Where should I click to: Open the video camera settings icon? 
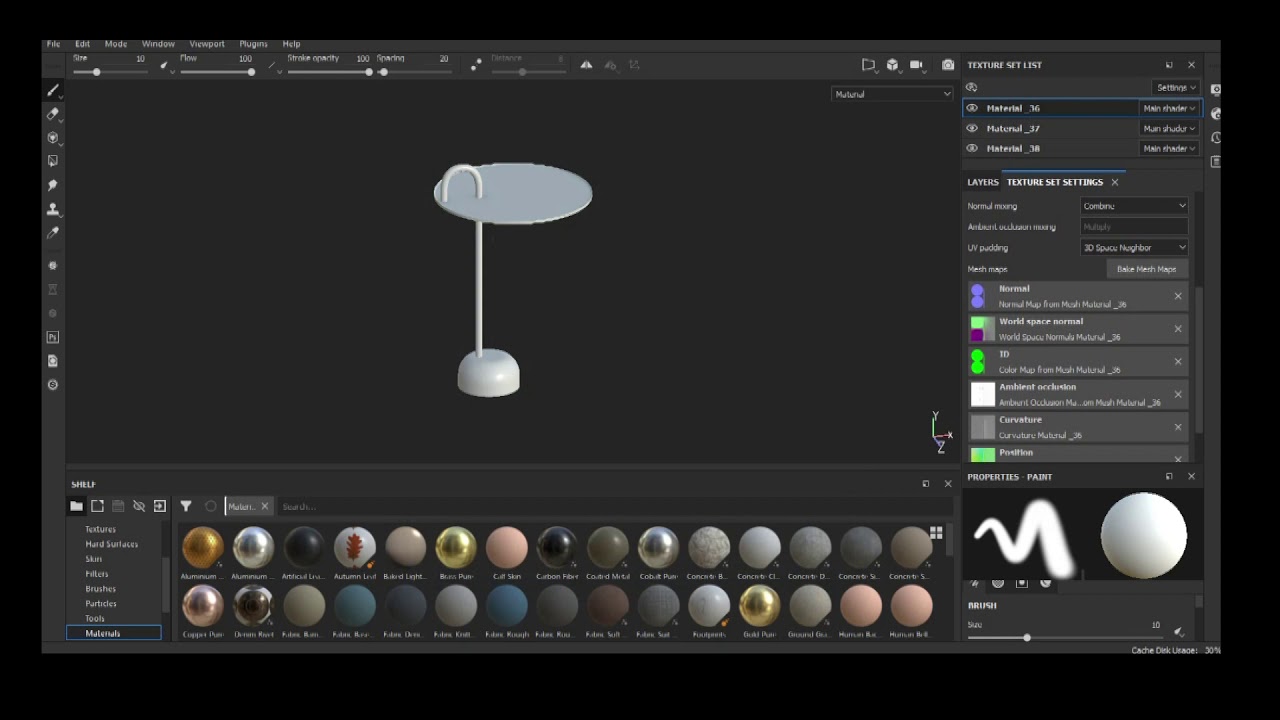[x=916, y=65]
